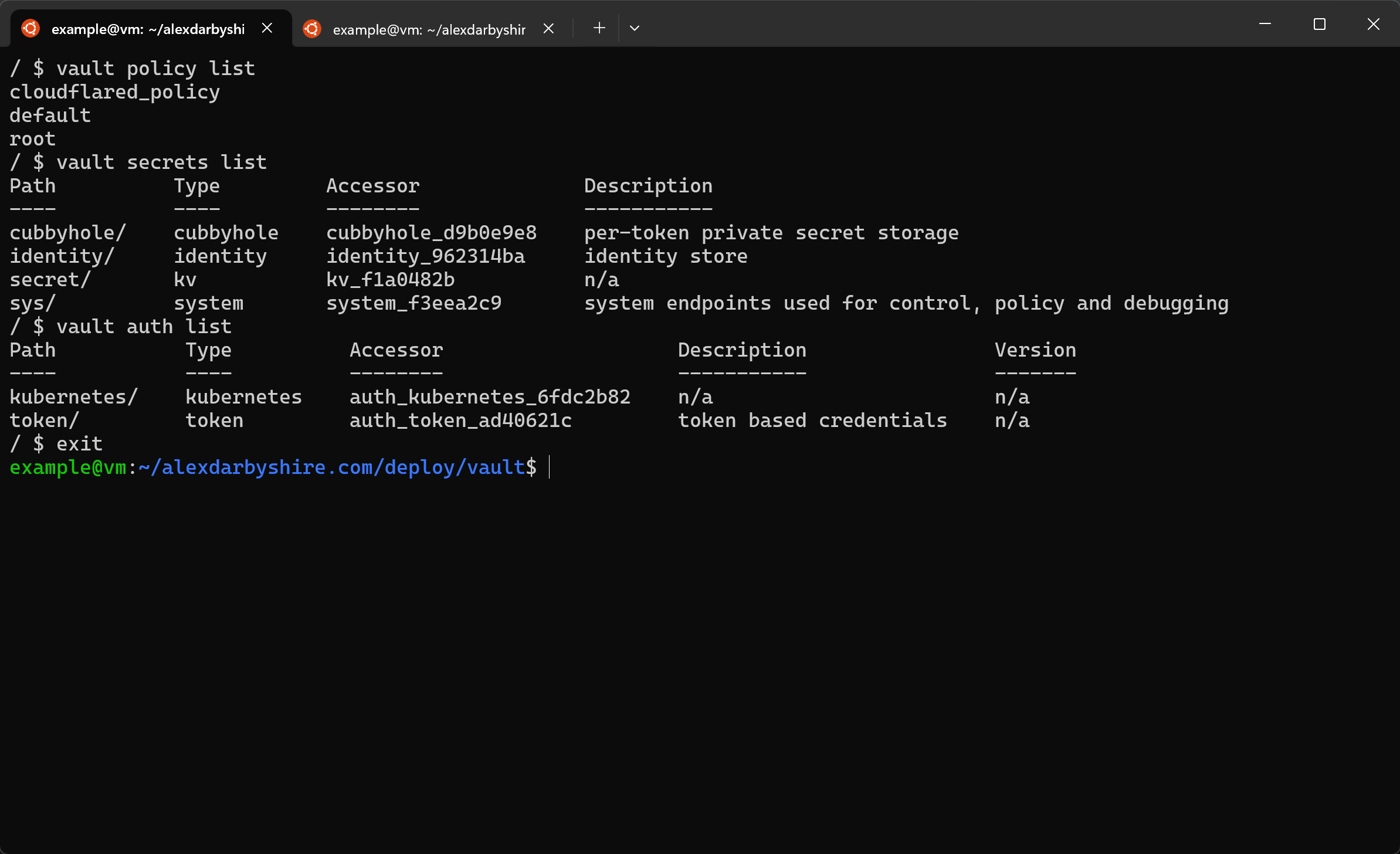Click accessor 'kv_f1a0482b'

click(x=391, y=280)
